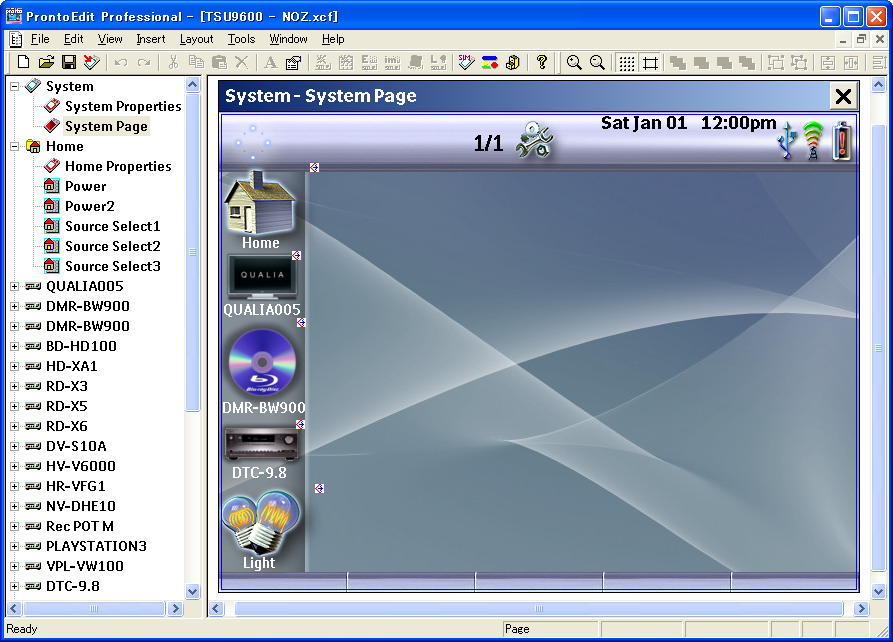The width and height of the screenshot is (893, 642).
Task: Open the Layout menu
Action: point(196,39)
